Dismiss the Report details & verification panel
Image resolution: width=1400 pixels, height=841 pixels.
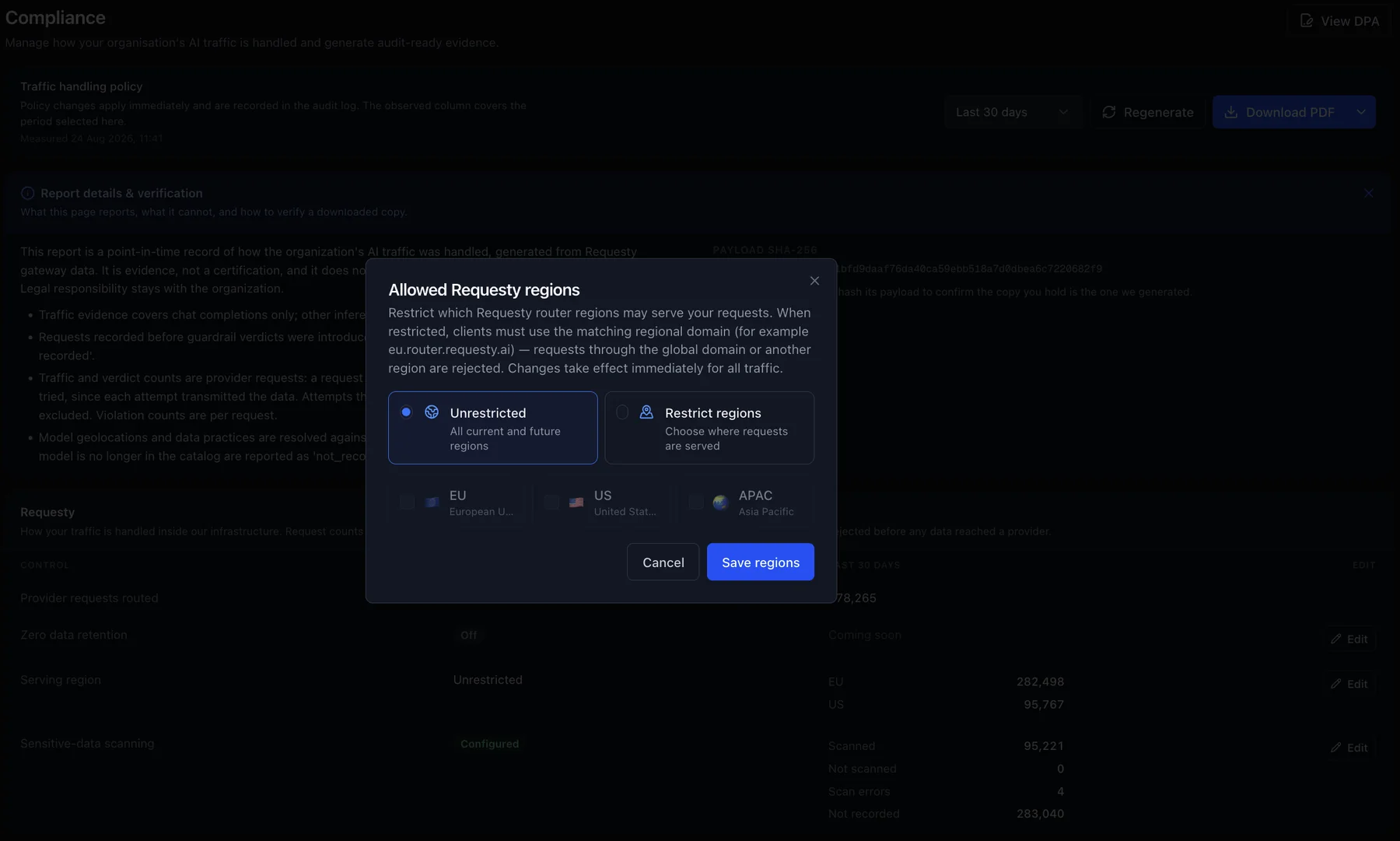point(1369,193)
